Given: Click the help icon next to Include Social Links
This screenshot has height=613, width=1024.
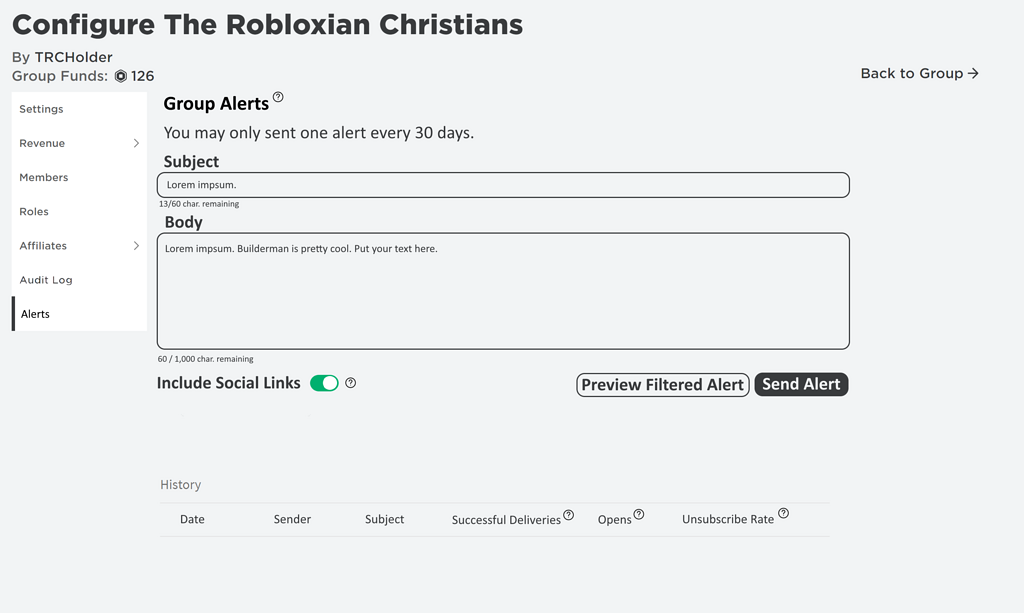Looking at the screenshot, I should (x=349, y=382).
